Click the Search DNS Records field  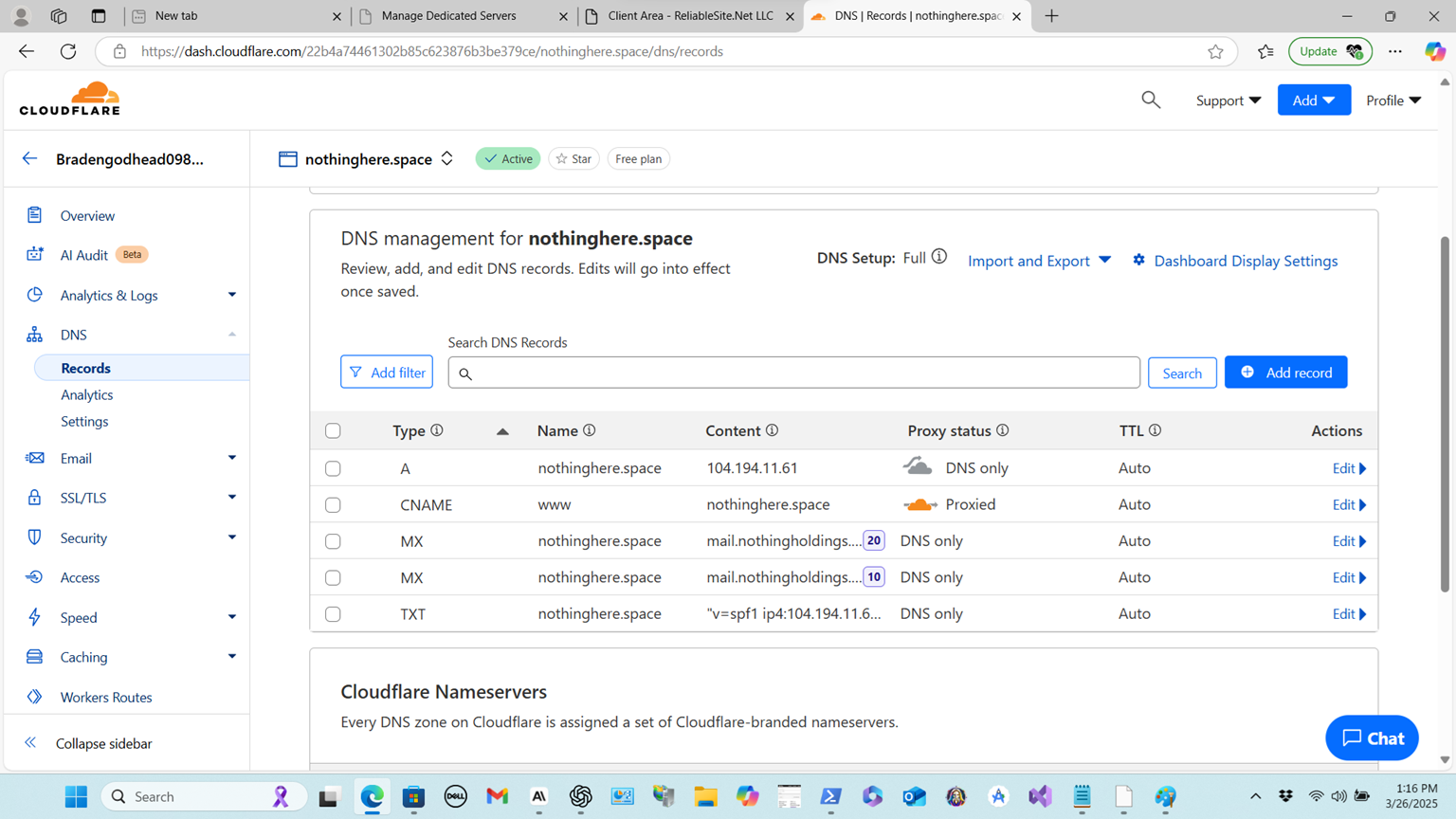click(x=794, y=373)
